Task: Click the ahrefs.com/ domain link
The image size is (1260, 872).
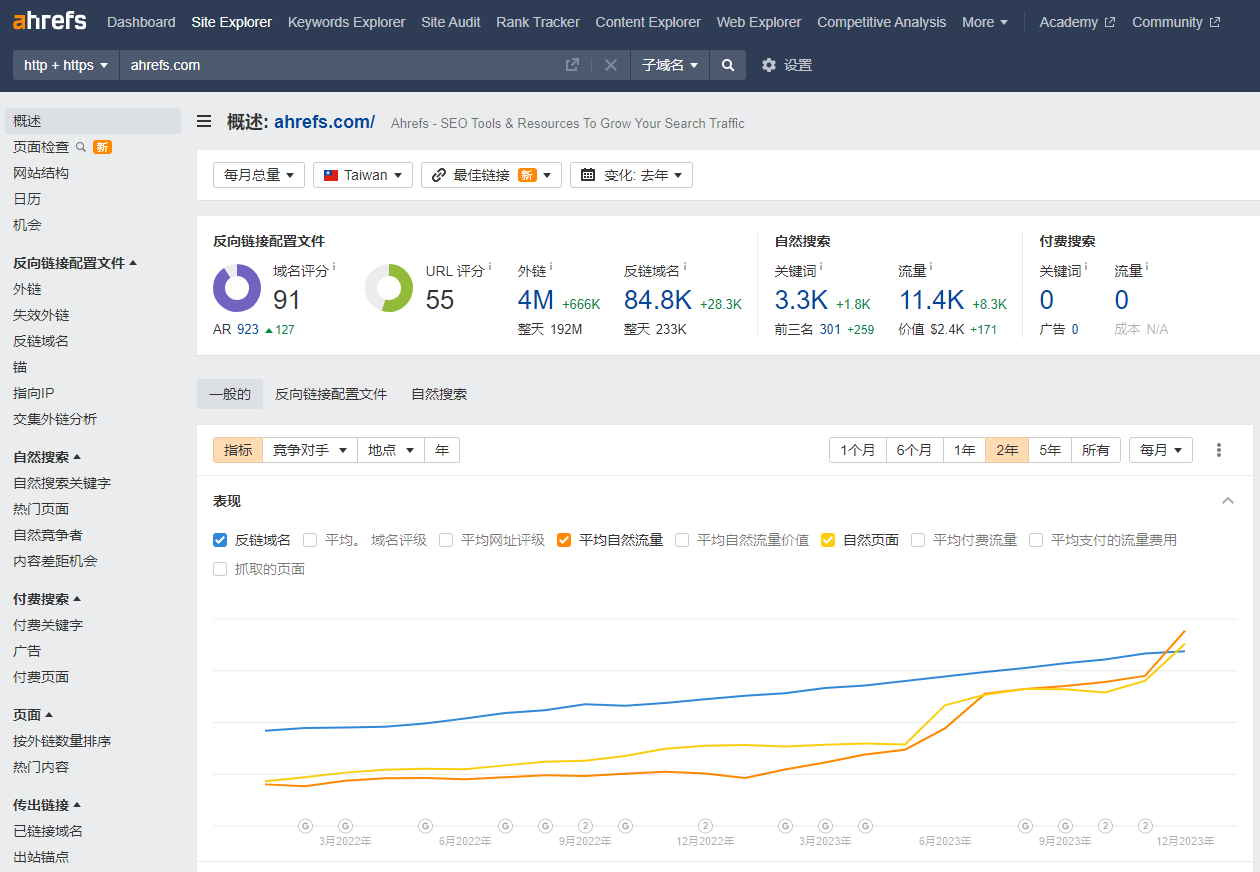Action: click(324, 121)
